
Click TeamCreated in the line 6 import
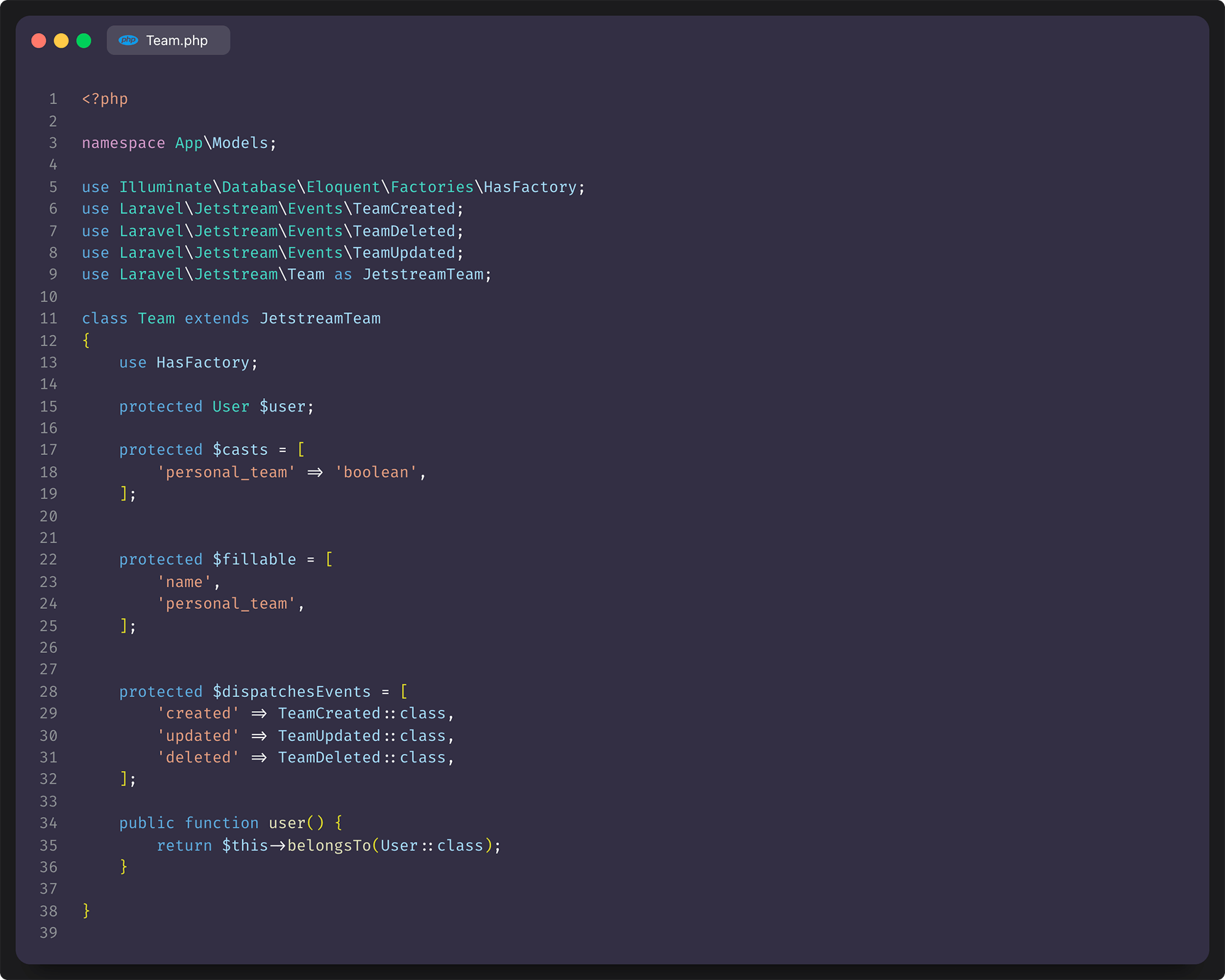404,209
